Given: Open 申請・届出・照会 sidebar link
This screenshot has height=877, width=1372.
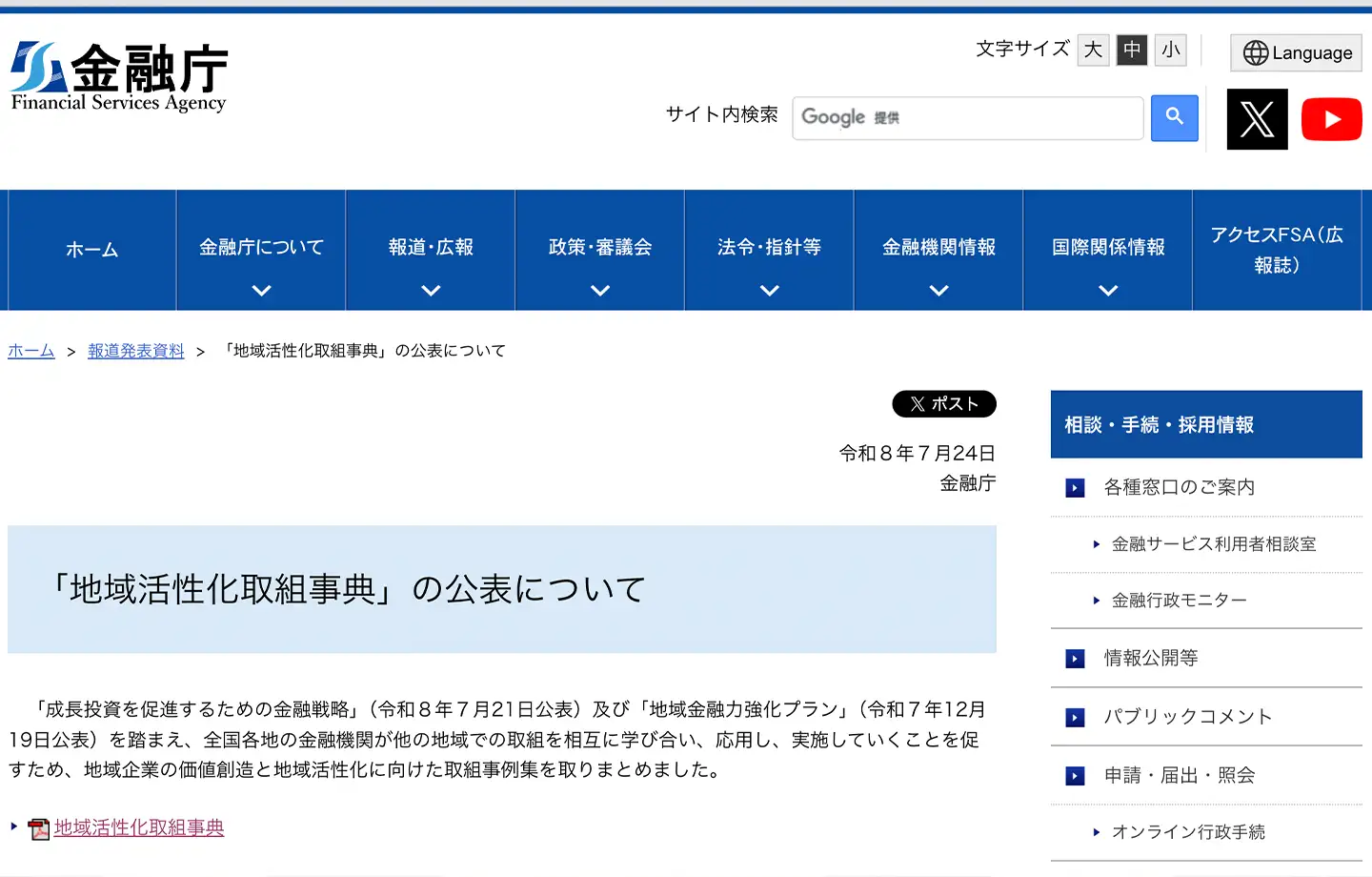Looking at the screenshot, I should (1180, 776).
